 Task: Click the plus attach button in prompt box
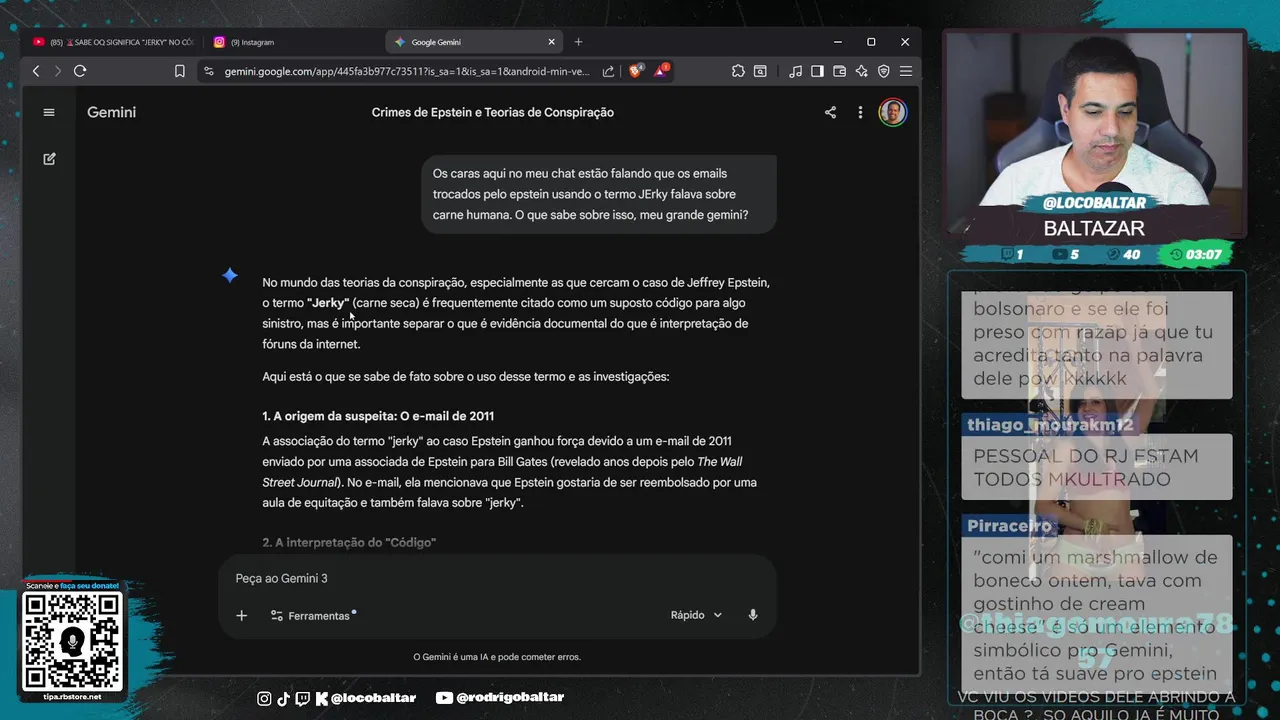[x=241, y=615]
